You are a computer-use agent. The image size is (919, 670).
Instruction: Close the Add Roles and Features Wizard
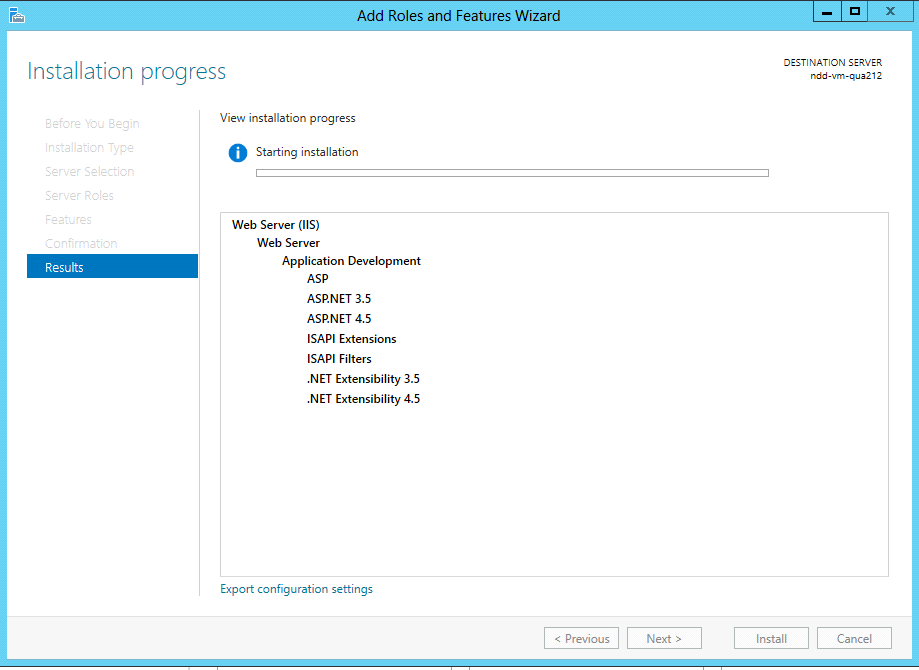[x=889, y=12]
